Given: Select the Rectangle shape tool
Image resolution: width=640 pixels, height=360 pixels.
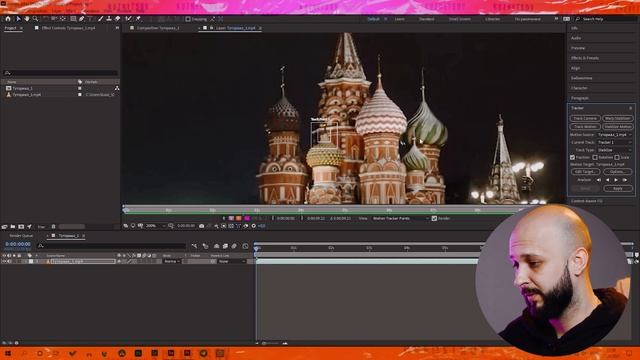Looking at the screenshot, I should [x=73, y=19].
